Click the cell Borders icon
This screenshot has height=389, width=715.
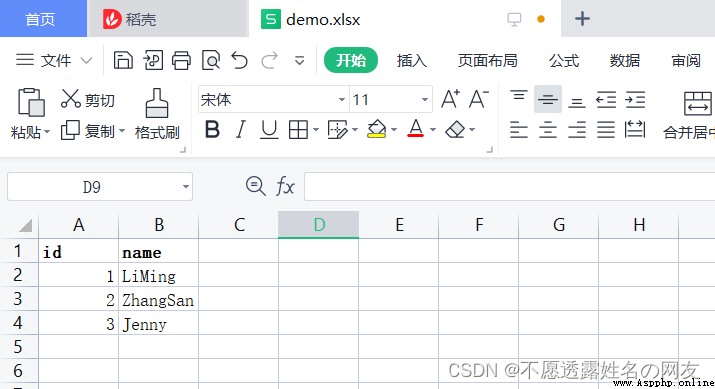coord(298,130)
